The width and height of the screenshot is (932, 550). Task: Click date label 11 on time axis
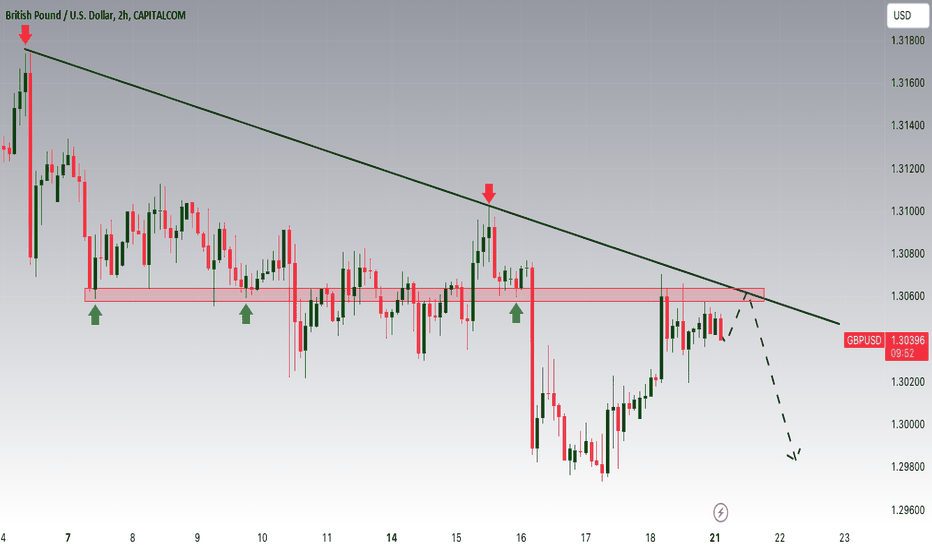pos(327,538)
